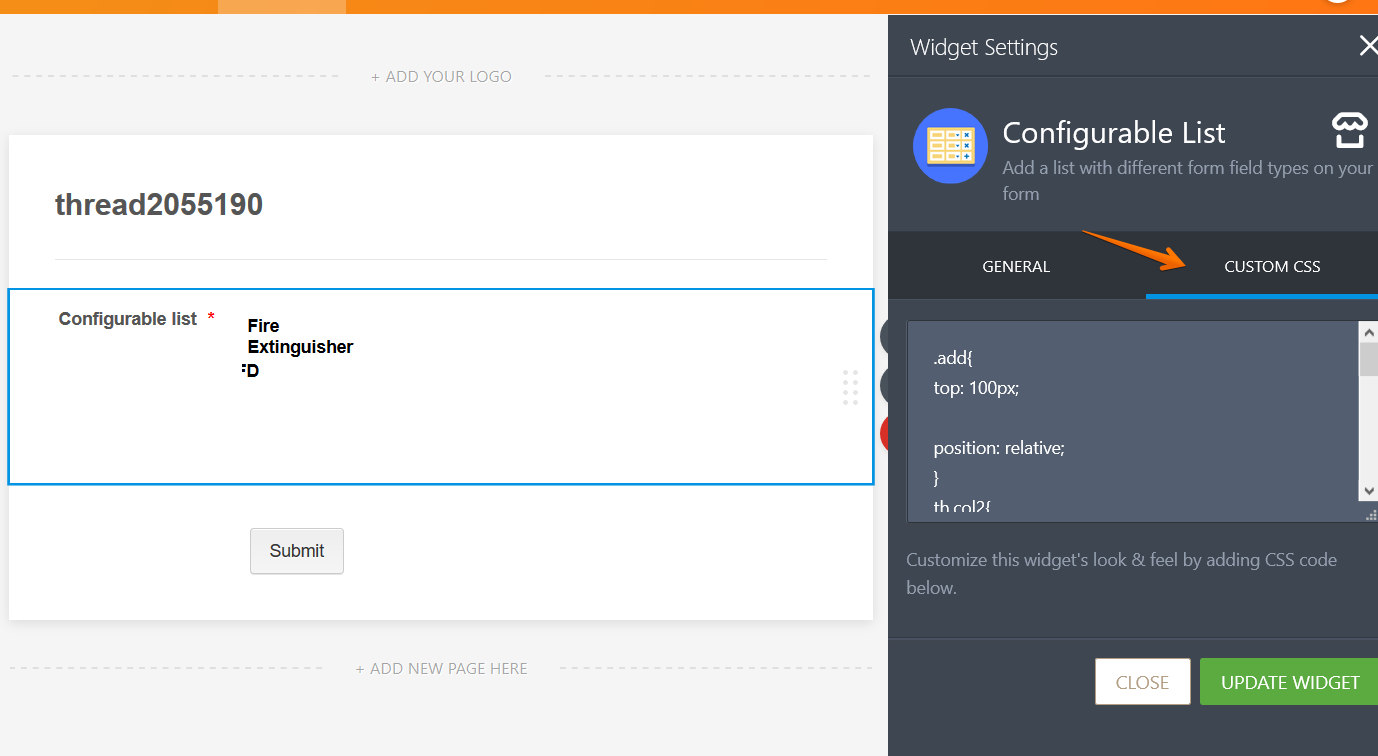Click the Configurable list field label
Screen dimensions: 1378x756
[128, 319]
